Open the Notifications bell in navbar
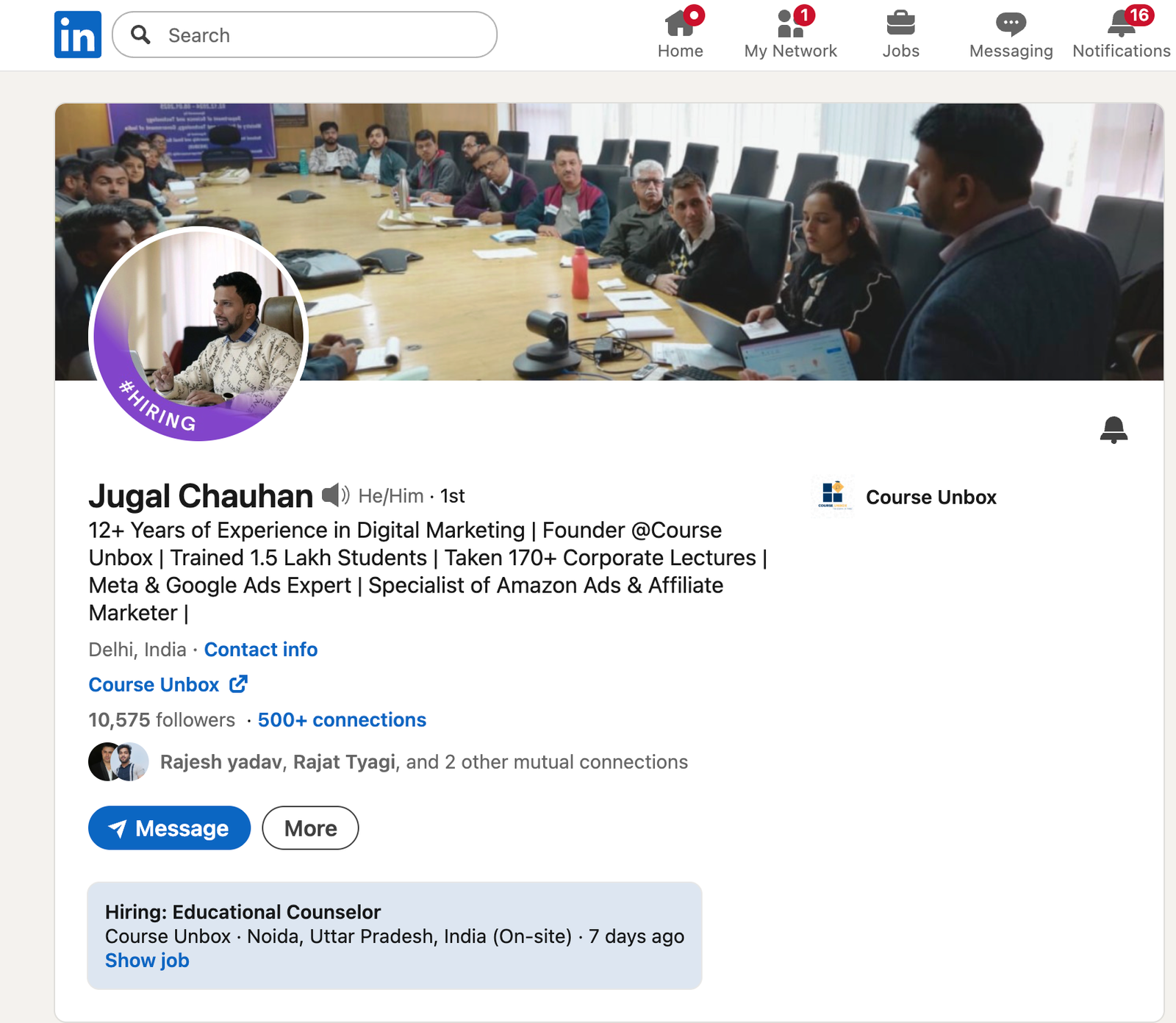This screenshot has height=1023, width=1176. click(1121, 24)
